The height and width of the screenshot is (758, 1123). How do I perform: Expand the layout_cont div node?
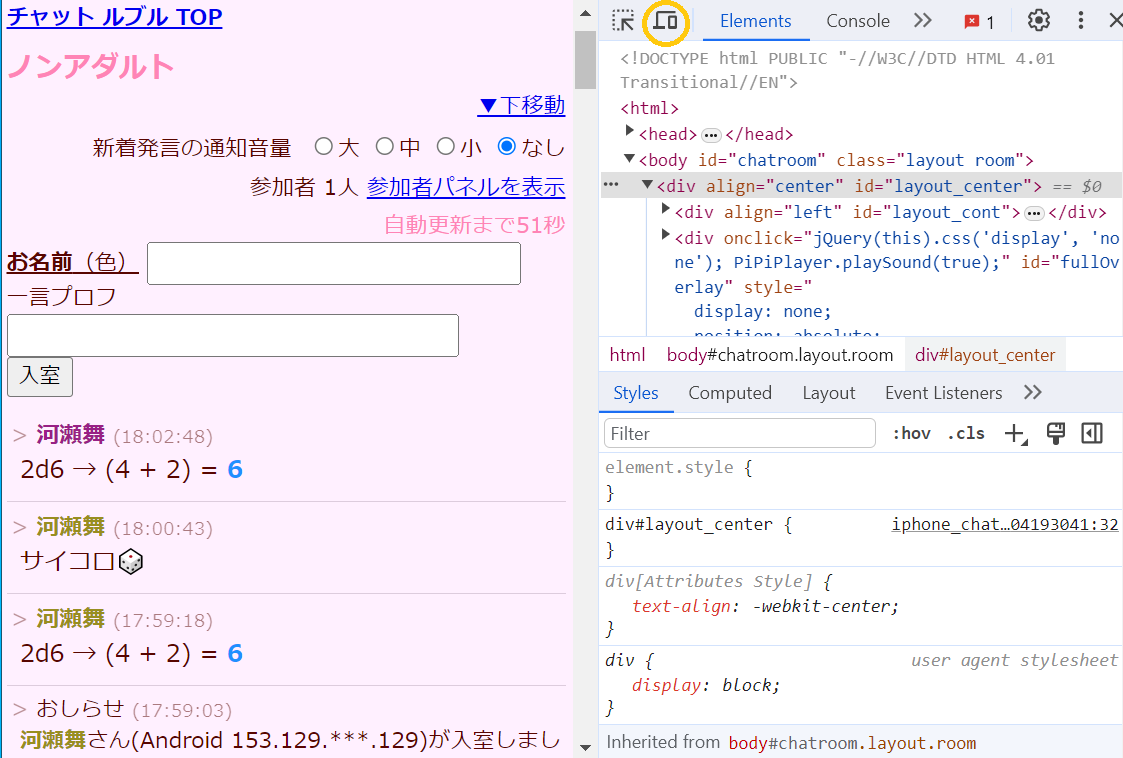click(667, 209)
